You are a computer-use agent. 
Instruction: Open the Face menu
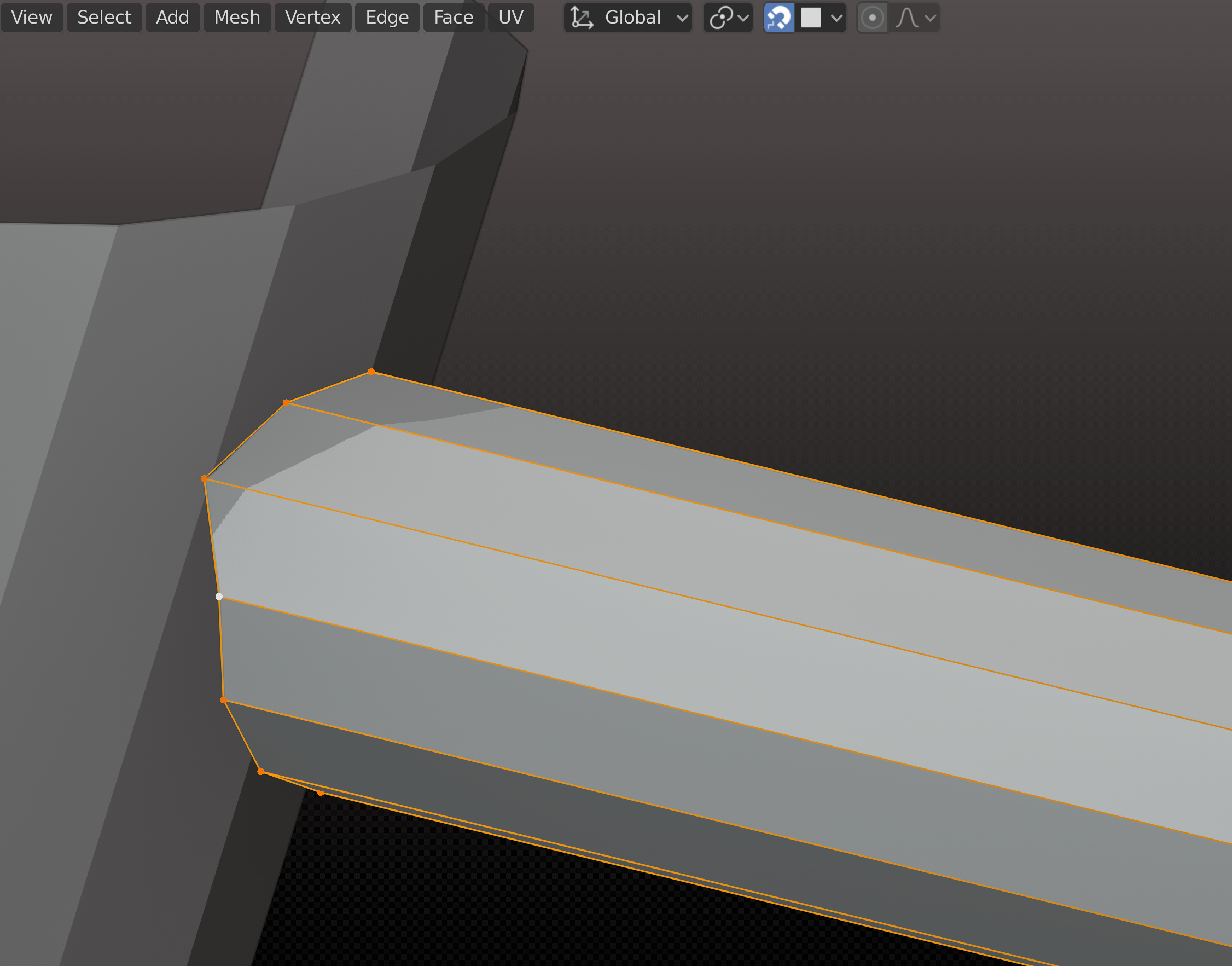point(454,18)
